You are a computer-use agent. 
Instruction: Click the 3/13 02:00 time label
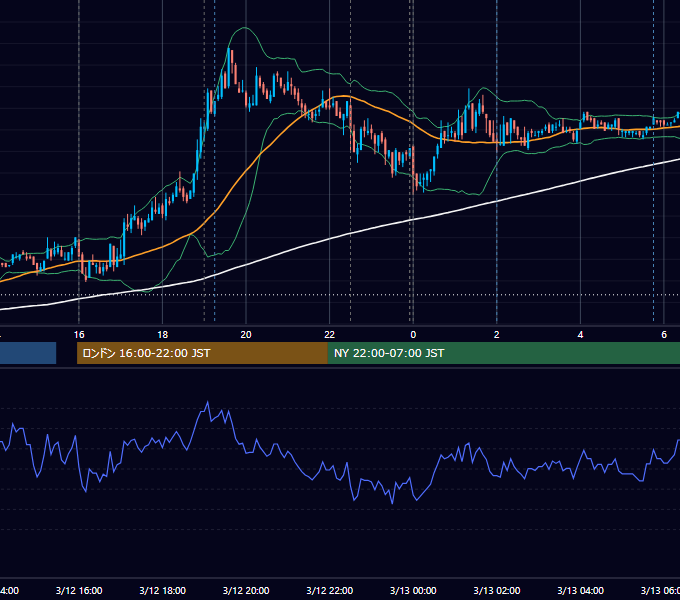(x=497, y=590)
